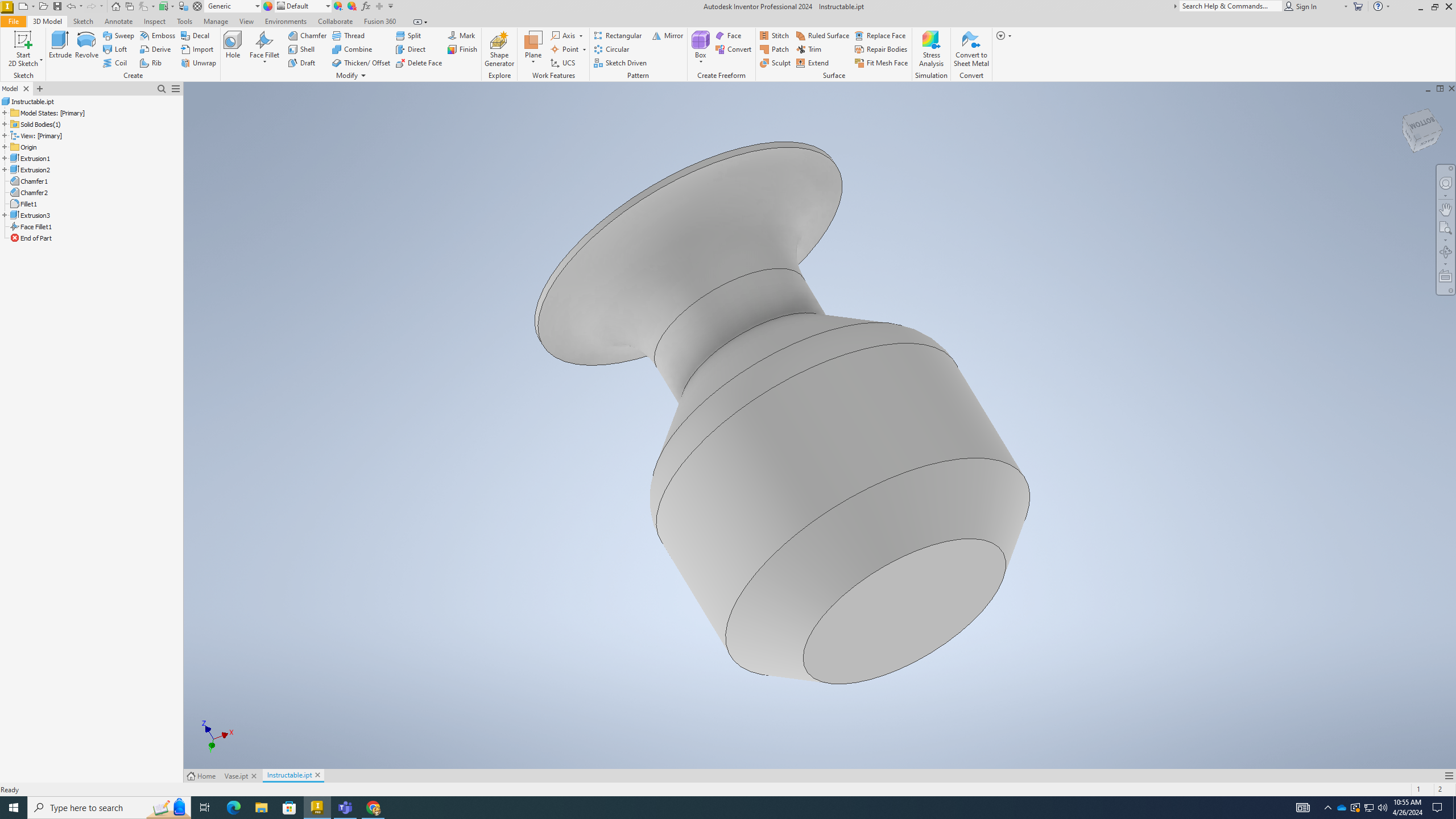The height and width of the screenshot is (819, 1456).
Task: Apply the Shell tool
Action: tap(301, 49)
